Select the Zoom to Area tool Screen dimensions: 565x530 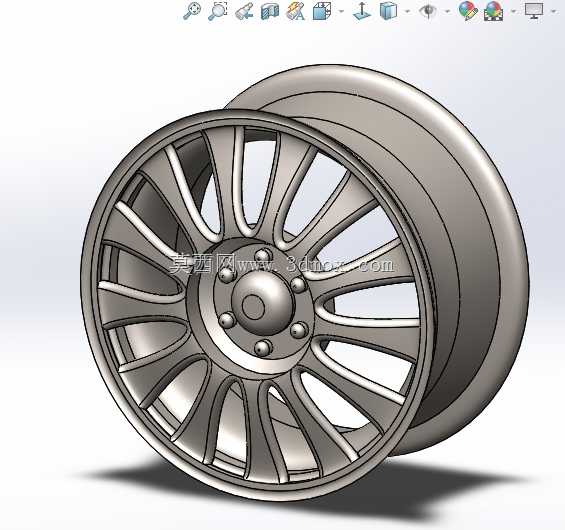pos(218,11)
